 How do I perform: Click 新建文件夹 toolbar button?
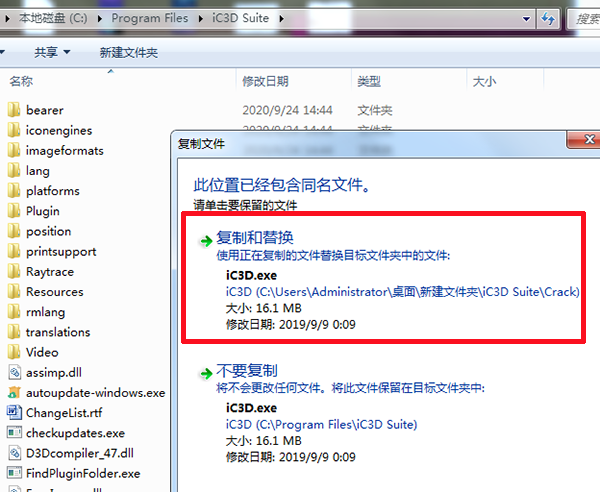click(x=129, y=52)
